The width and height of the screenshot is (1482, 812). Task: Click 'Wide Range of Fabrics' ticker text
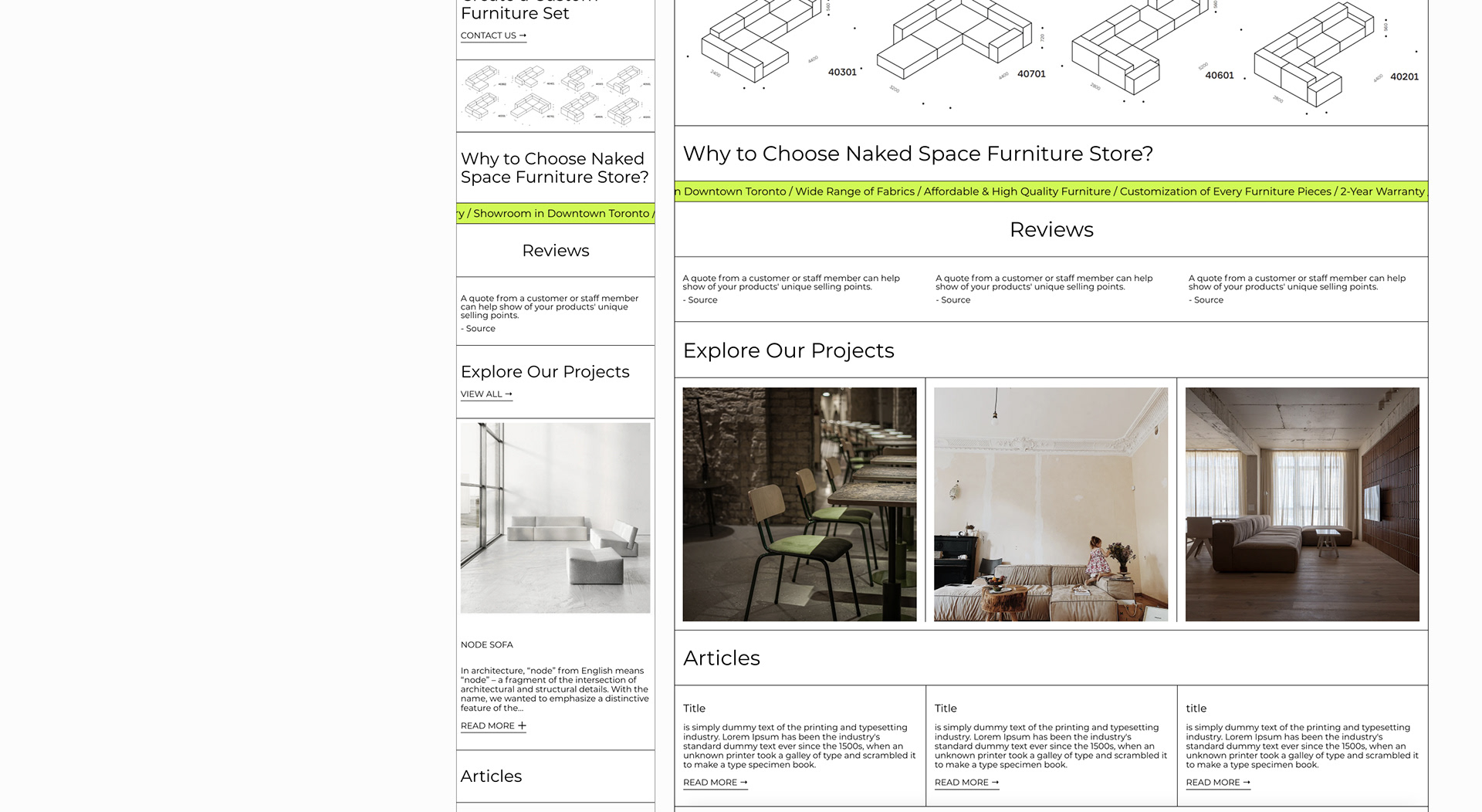pyautogui.click(x=854, y=191)
